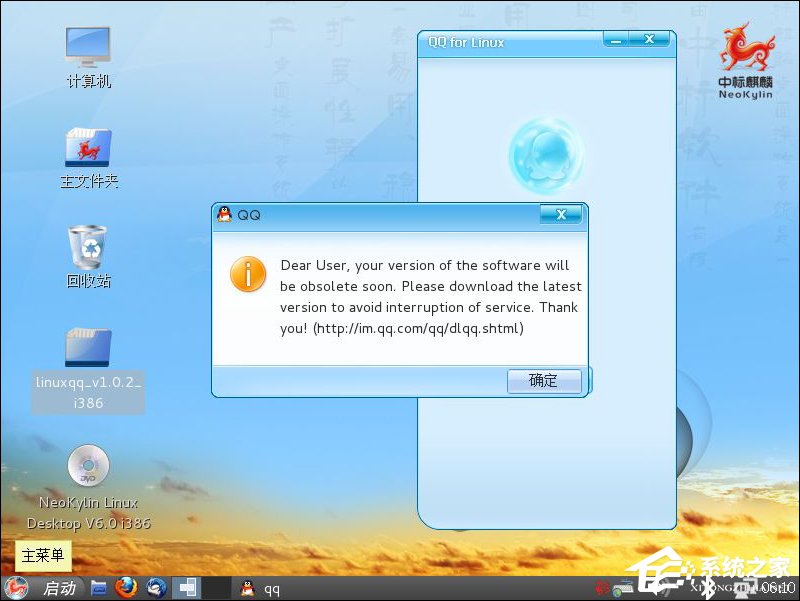Click the 确定 button in the QQ dialog

tap(544, 381)
